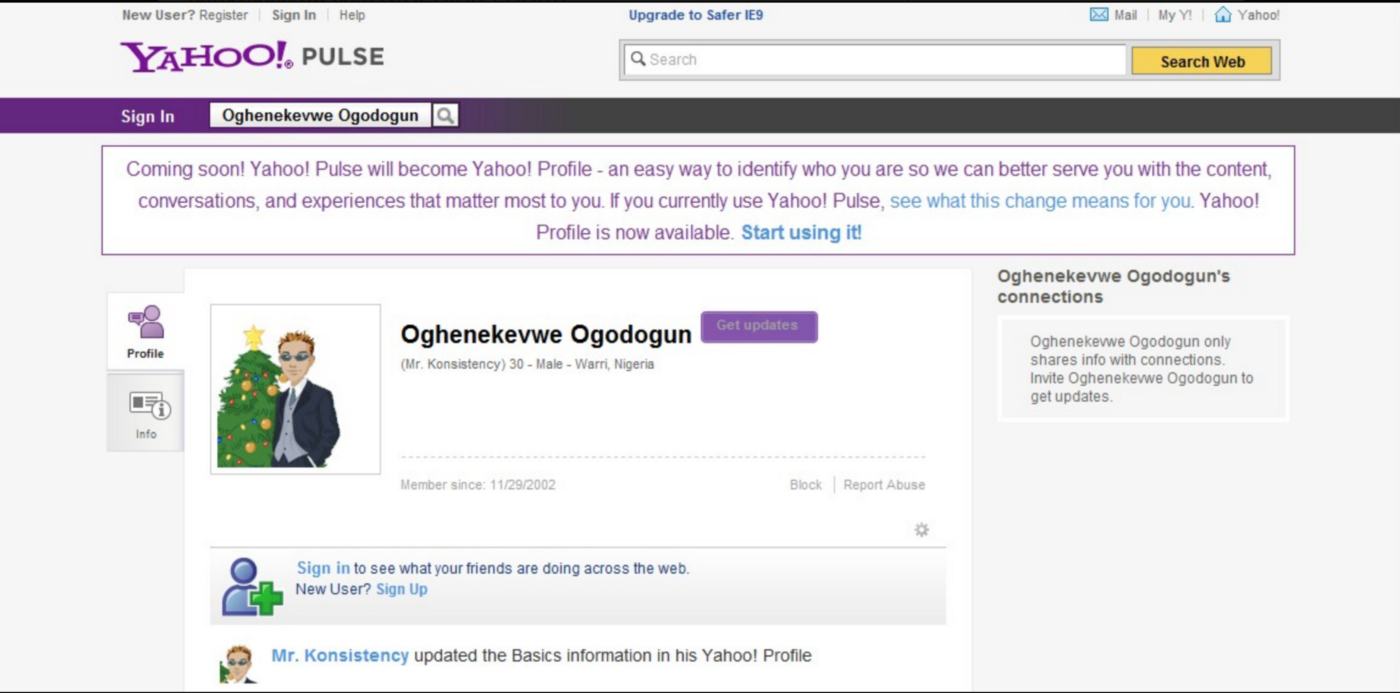Click the Oghenekevwe Ogodogun profile heading

point(546,334)
